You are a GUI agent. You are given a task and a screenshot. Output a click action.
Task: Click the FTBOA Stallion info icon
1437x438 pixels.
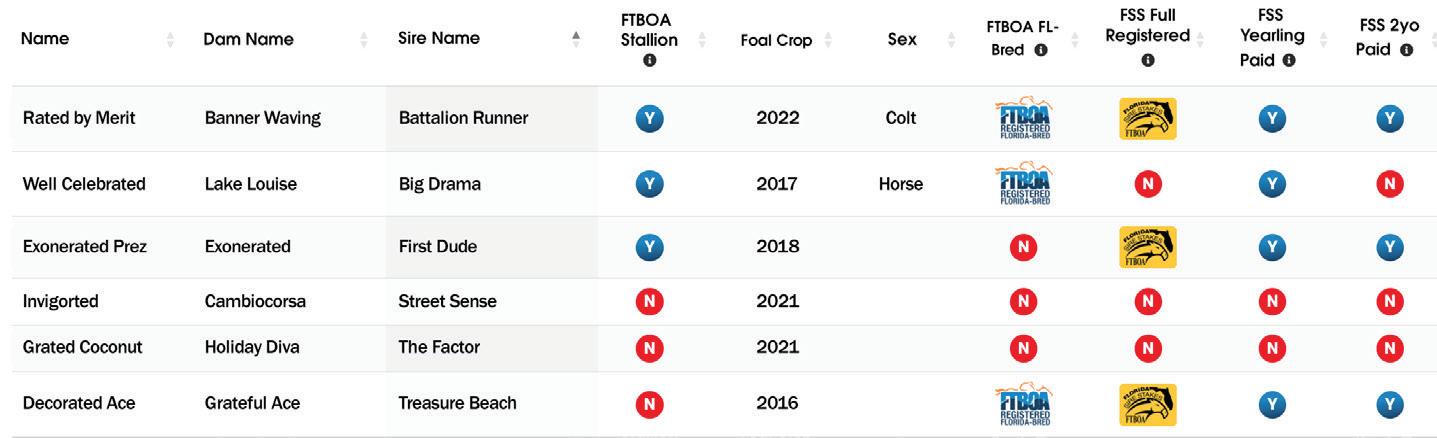click(x=649, y=61)
